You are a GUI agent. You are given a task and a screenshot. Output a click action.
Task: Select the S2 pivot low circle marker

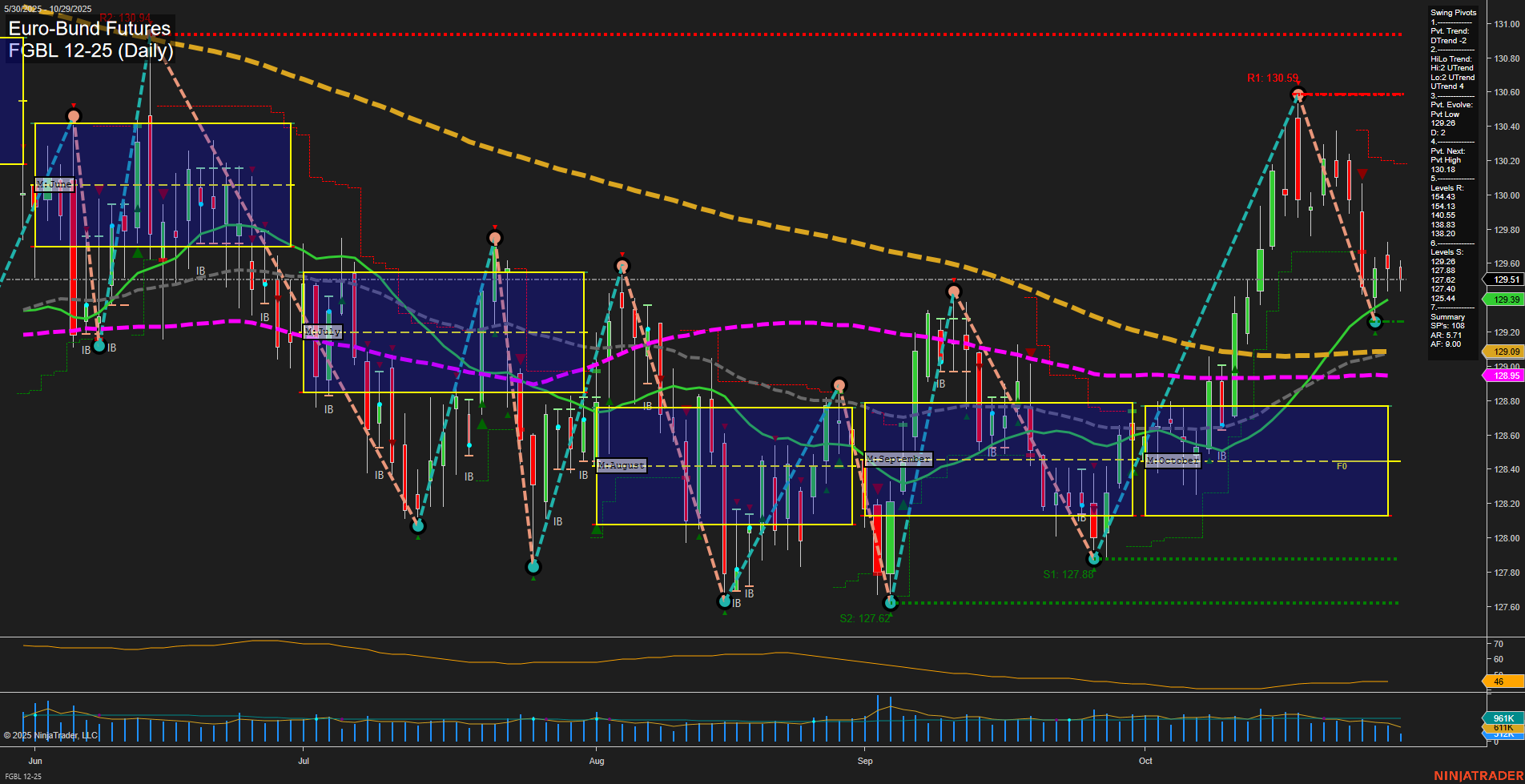(891, 602)
